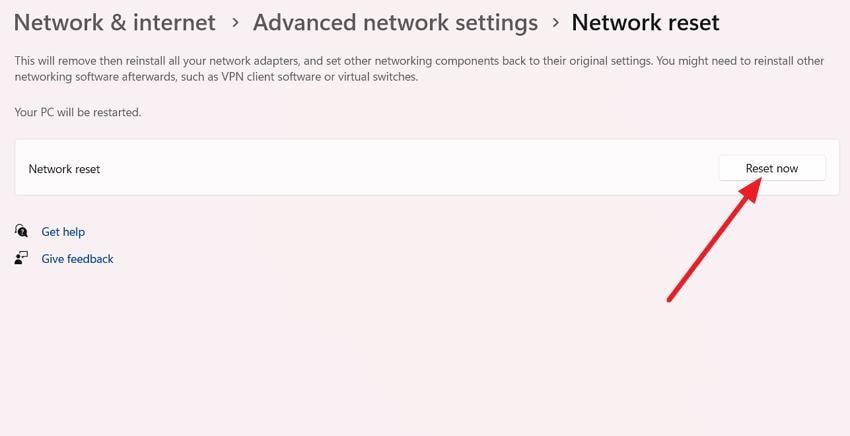
Task: Open Advanced network settings breadcrumb
Action: tap(395, 22)
